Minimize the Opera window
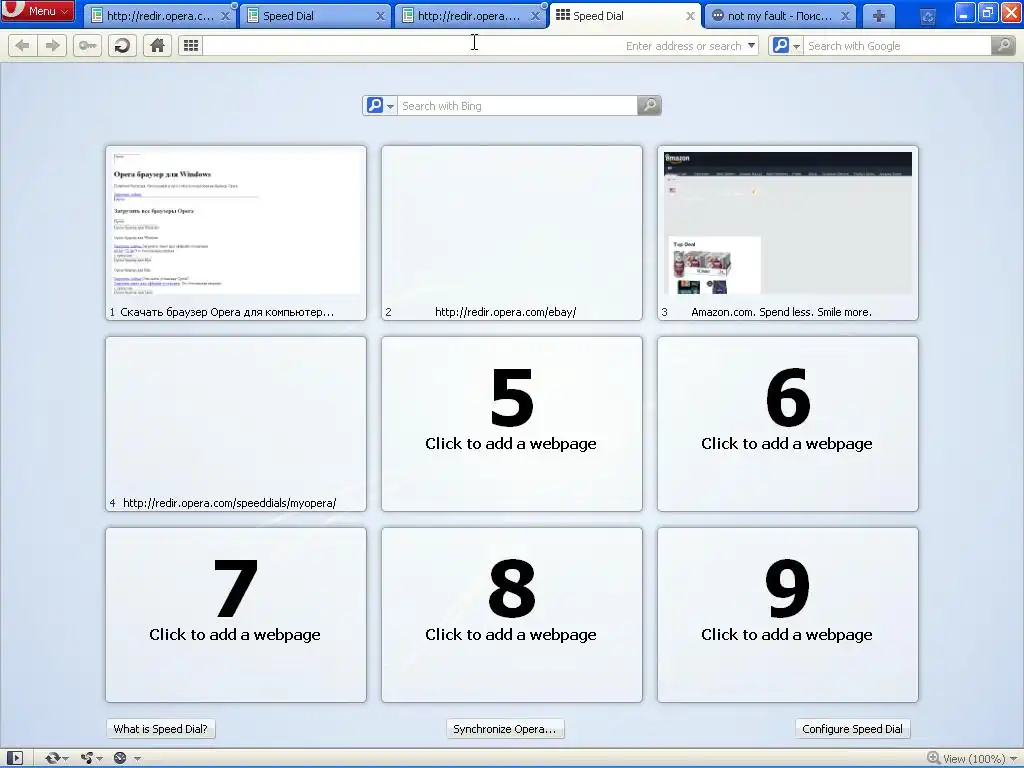 [x=965, y=13]
